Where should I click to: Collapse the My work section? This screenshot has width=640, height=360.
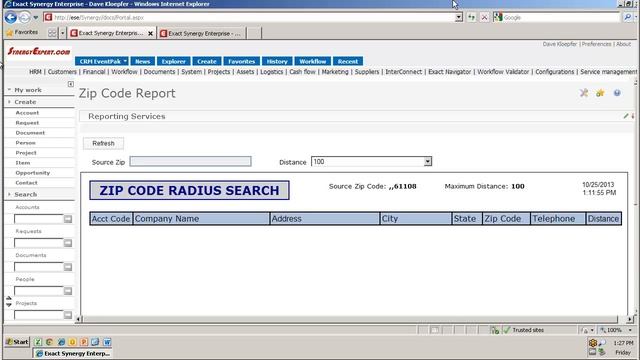pos(9,90)
